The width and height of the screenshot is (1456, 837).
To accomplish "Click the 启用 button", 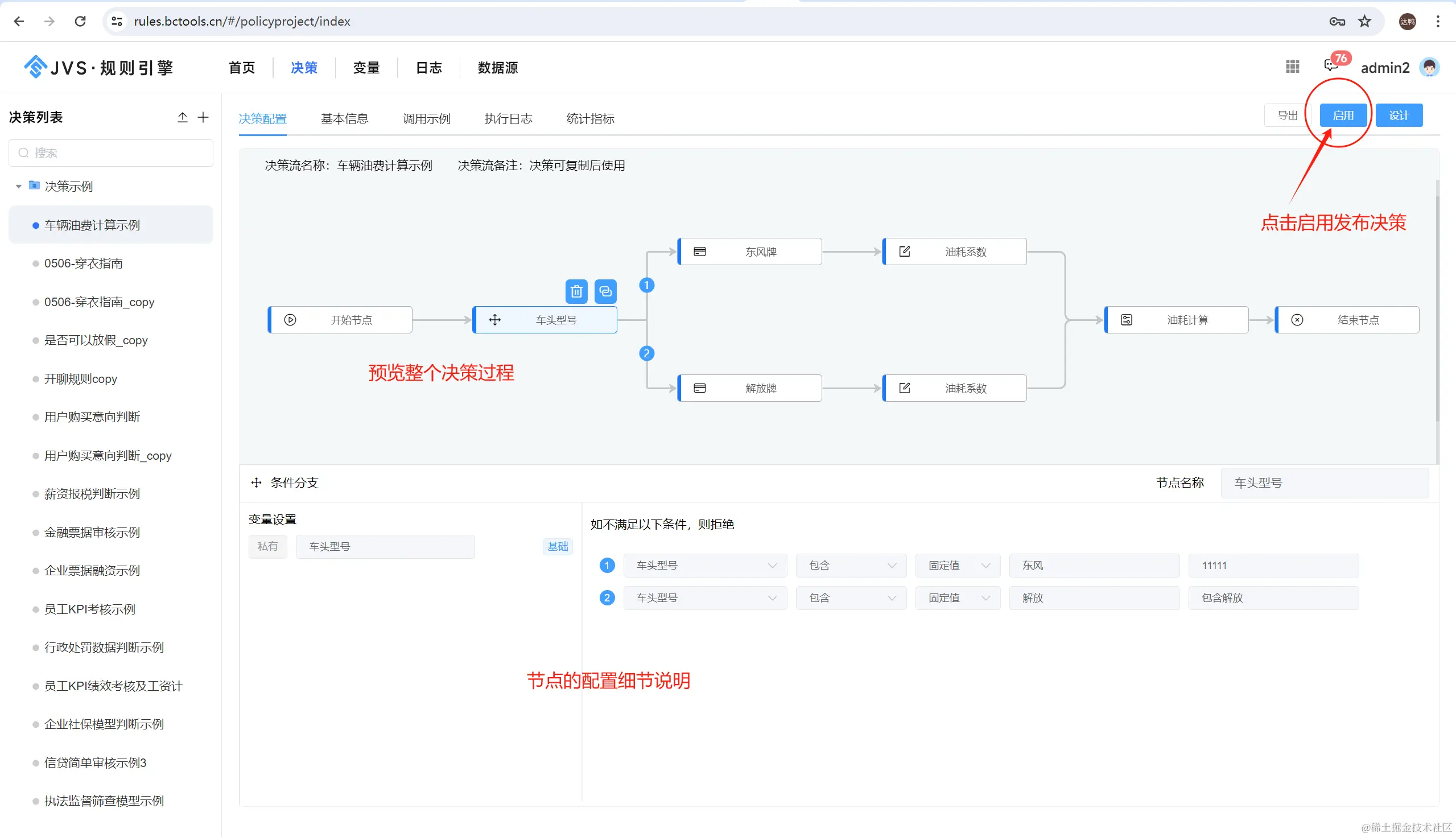I will click(x=1343, y=116).
